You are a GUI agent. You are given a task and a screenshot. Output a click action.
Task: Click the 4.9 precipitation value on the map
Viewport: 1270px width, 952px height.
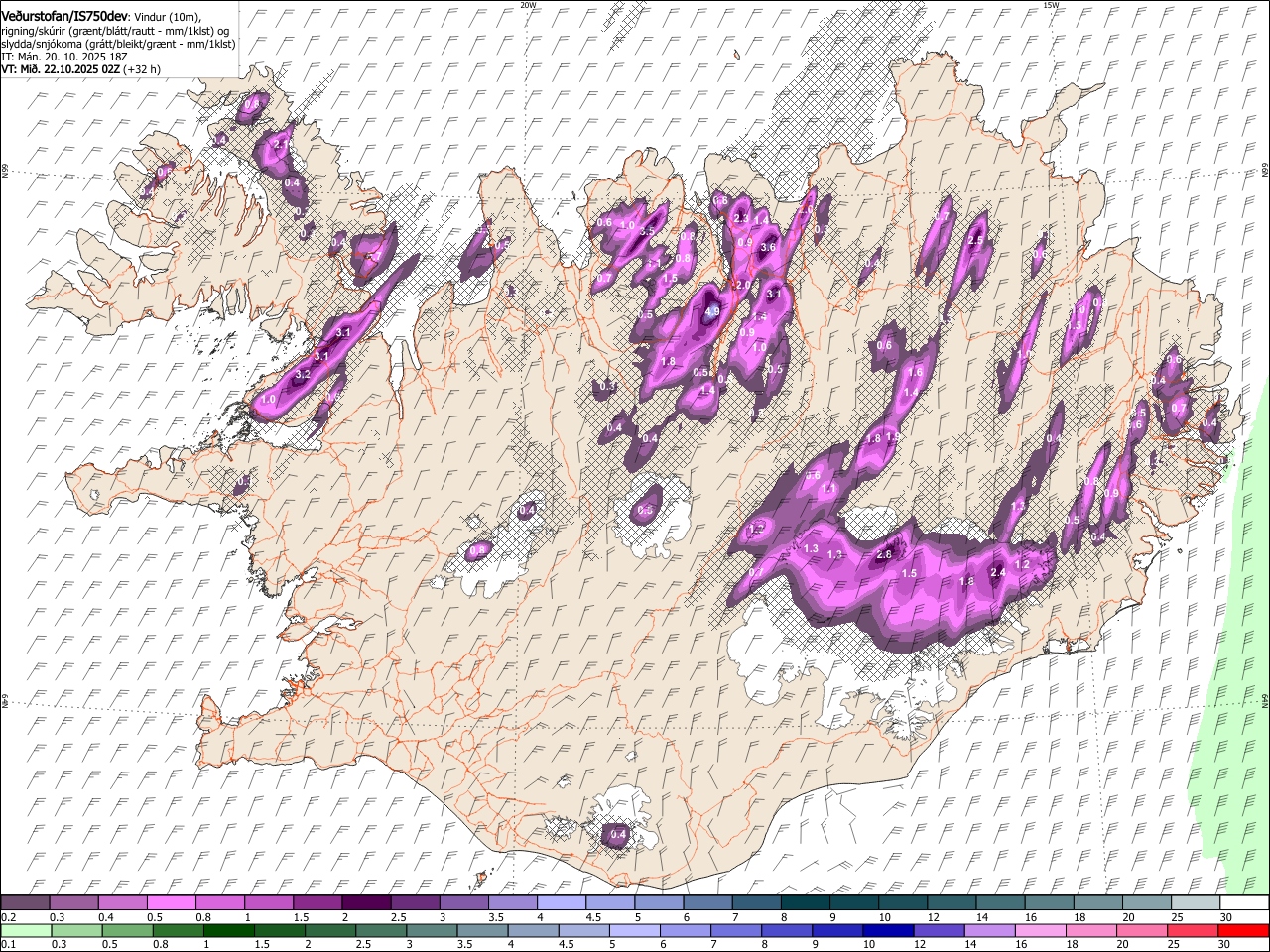711,311
